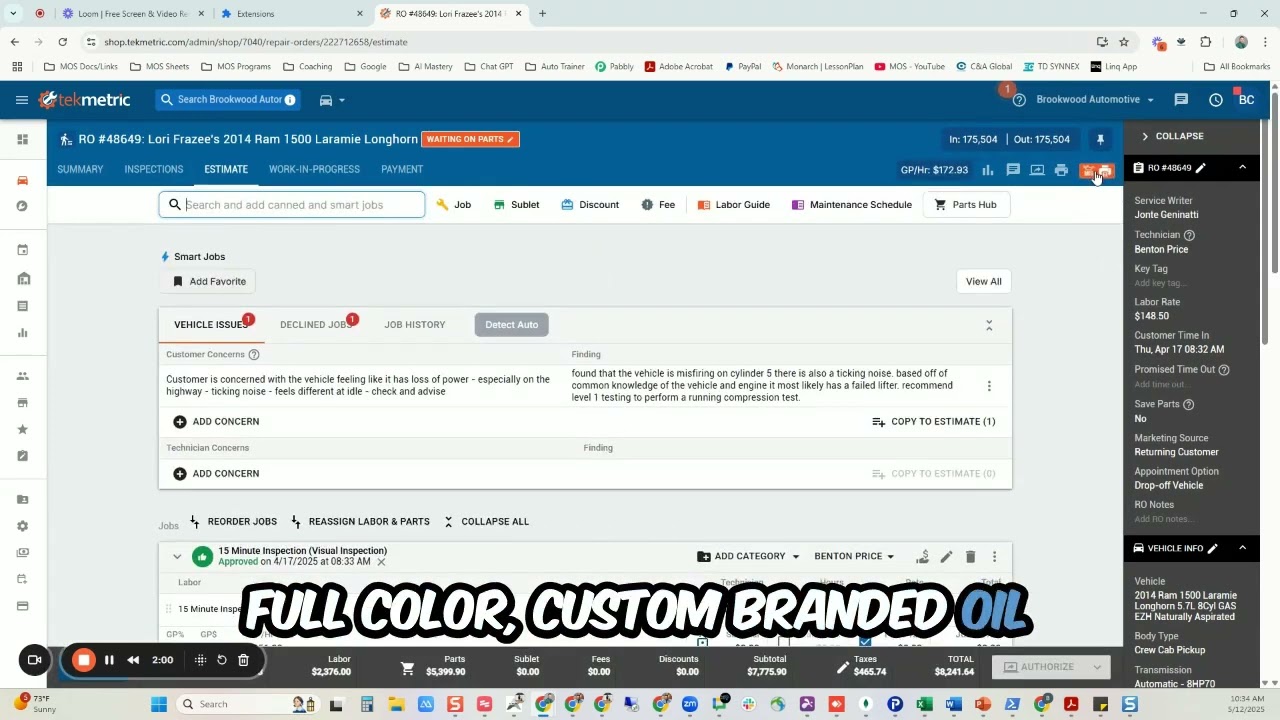
Task: Collapse the Vehicle Info section chevron
Action: click(1242, 548)
